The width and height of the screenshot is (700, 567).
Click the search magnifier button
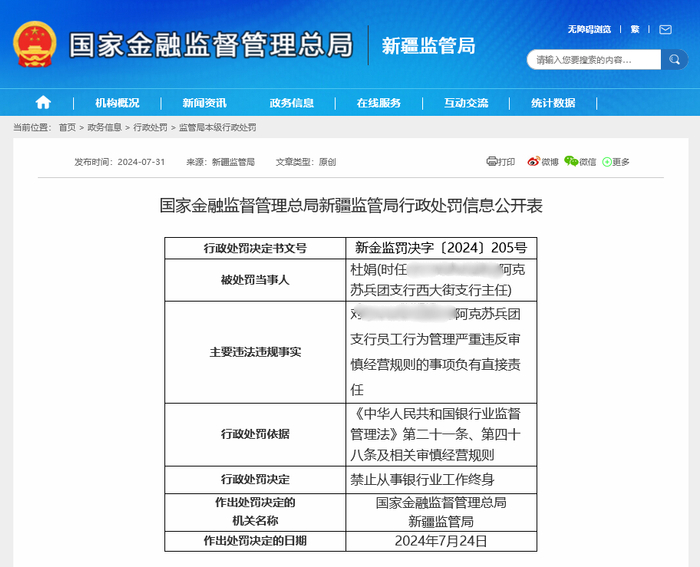tap(674, 59)
